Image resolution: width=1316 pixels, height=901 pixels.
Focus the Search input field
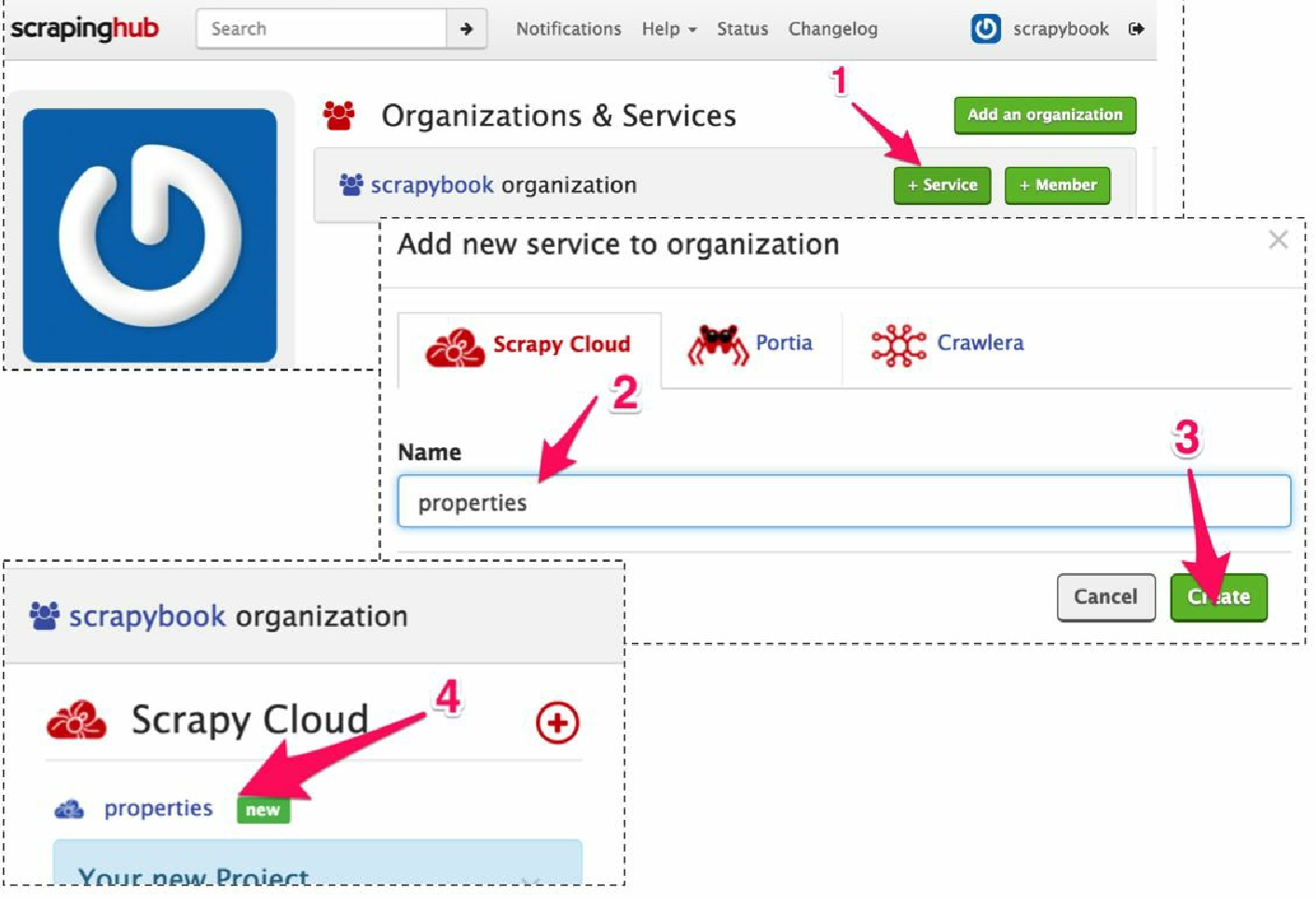click(322, 29)
